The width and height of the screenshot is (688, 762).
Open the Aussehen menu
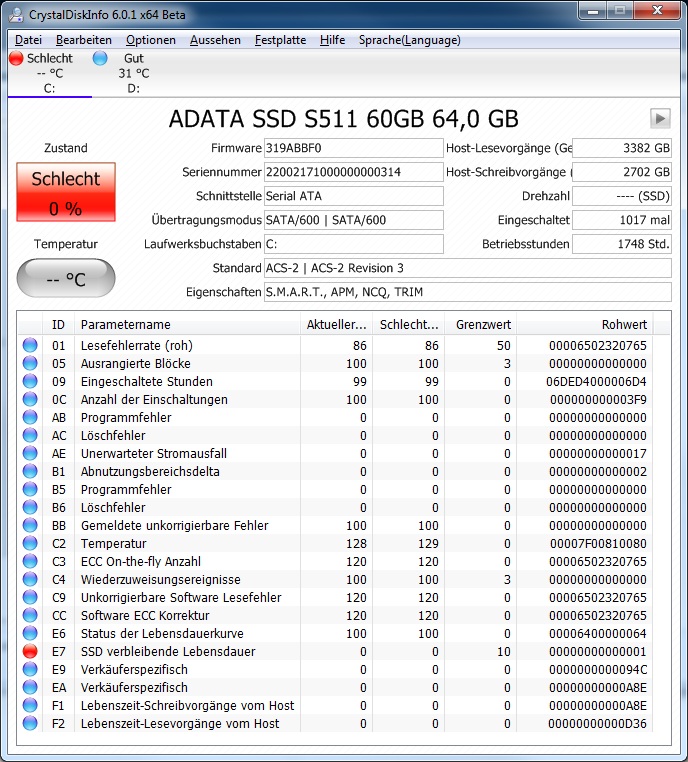point(215,40)
